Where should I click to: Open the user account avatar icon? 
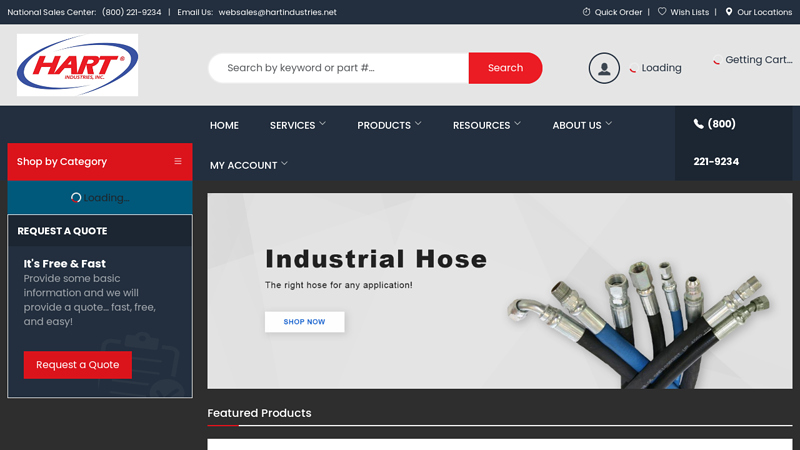604,68
